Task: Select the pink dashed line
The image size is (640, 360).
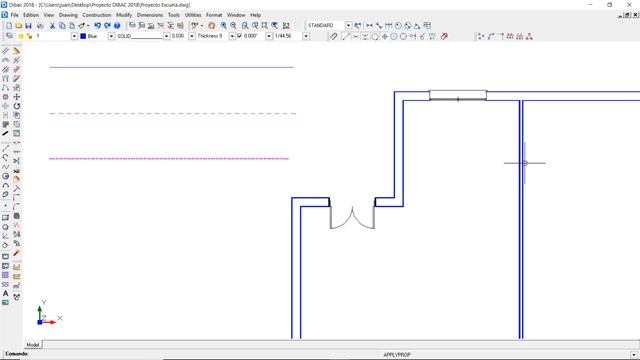Action: click(x=172, y=113)
